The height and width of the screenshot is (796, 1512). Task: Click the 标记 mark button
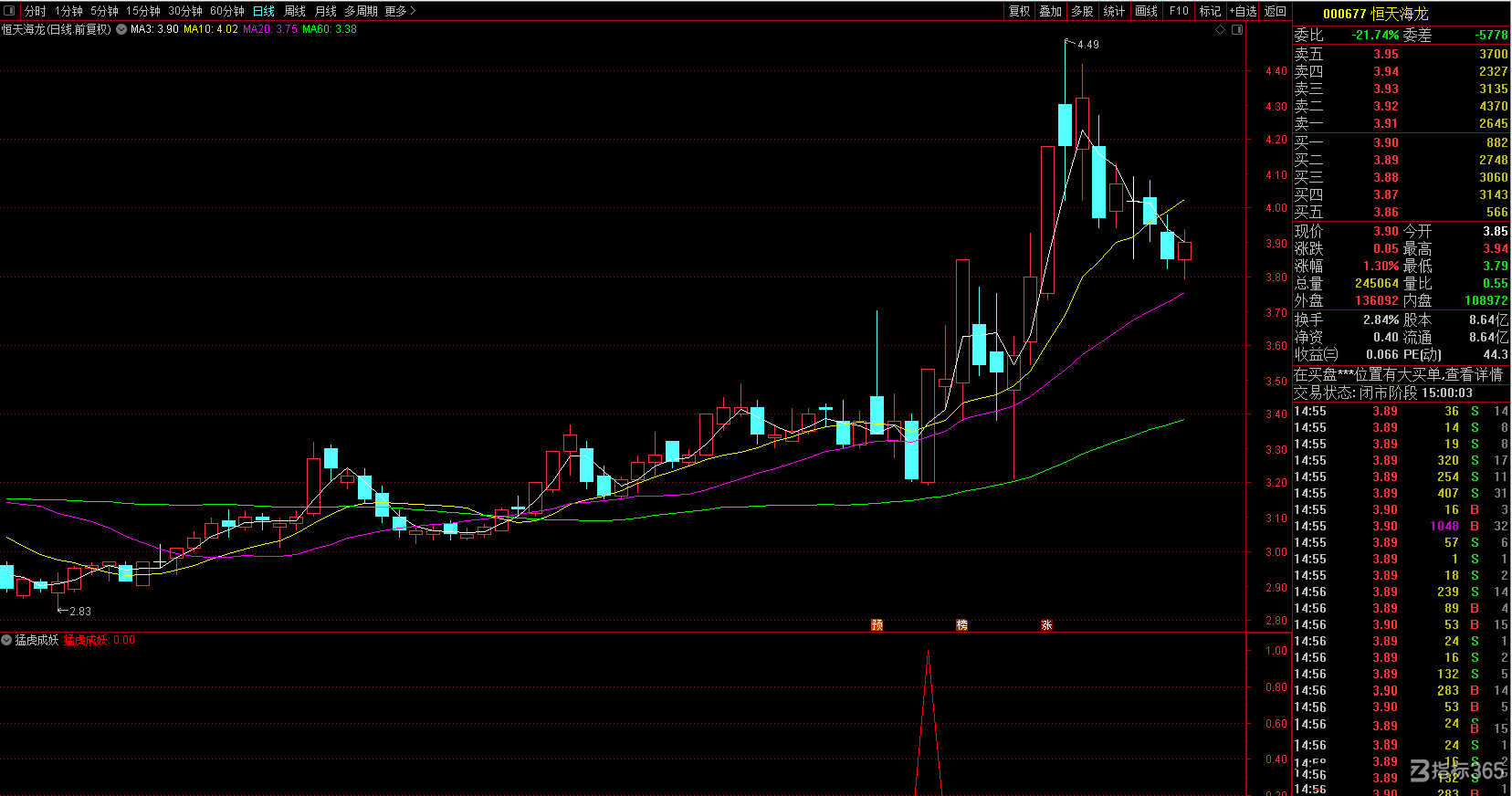pyautogui.click(x=1211, y=11)
